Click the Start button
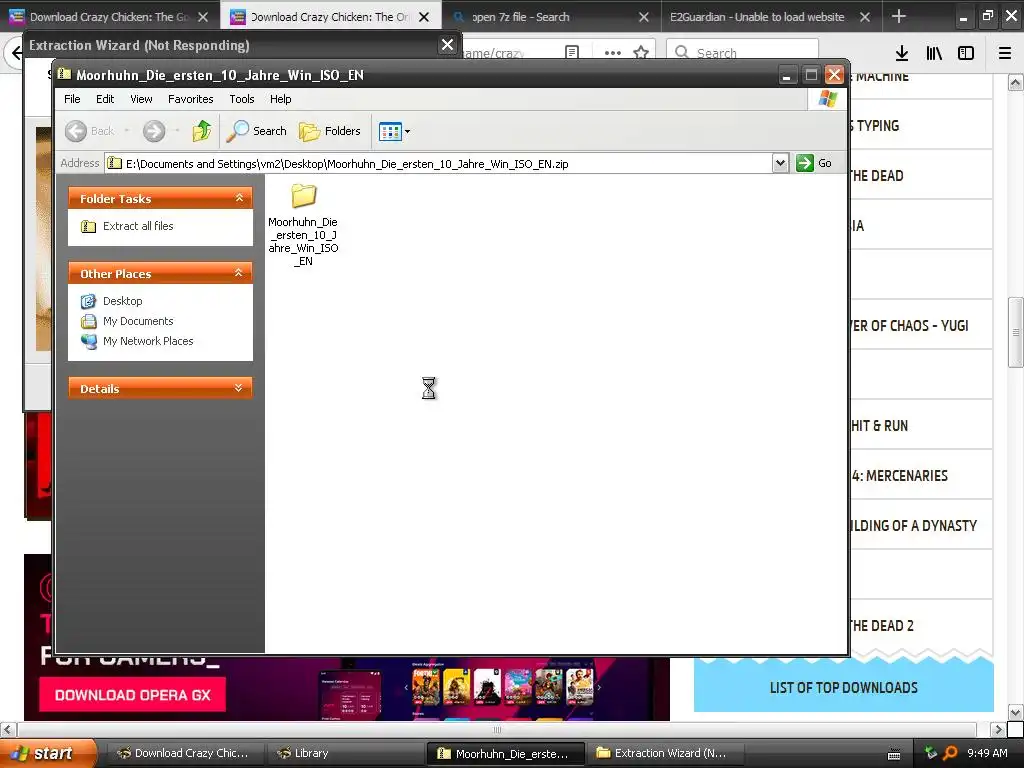The width and height of the screenshot is (1024, 768). (47, 753)
